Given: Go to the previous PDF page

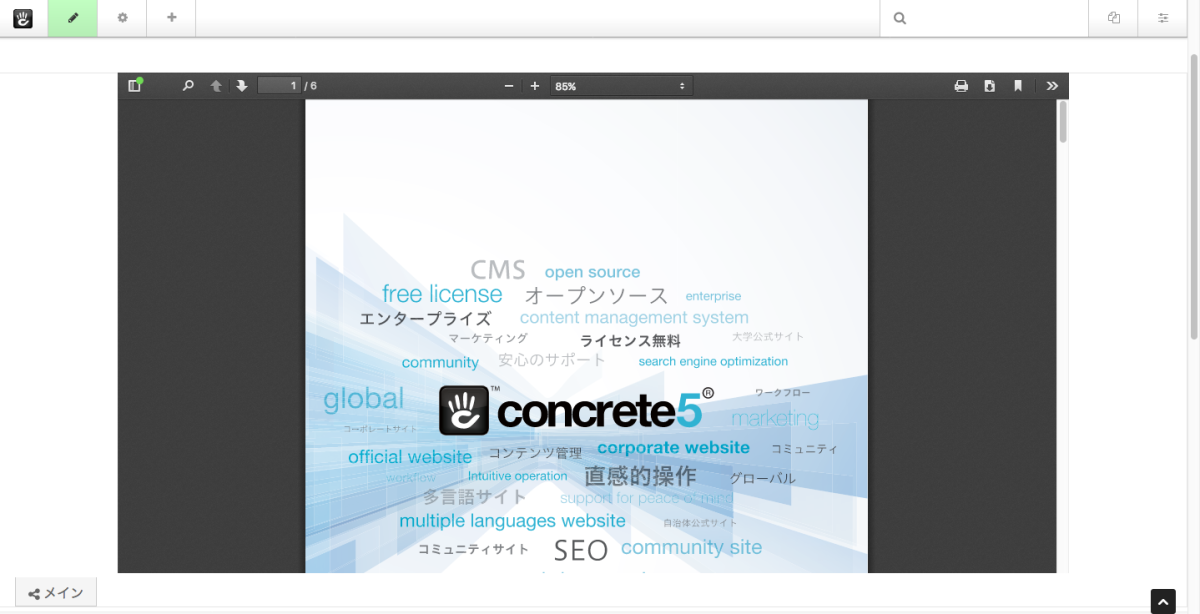Looking at the screenshot, I should pos(216,86).
